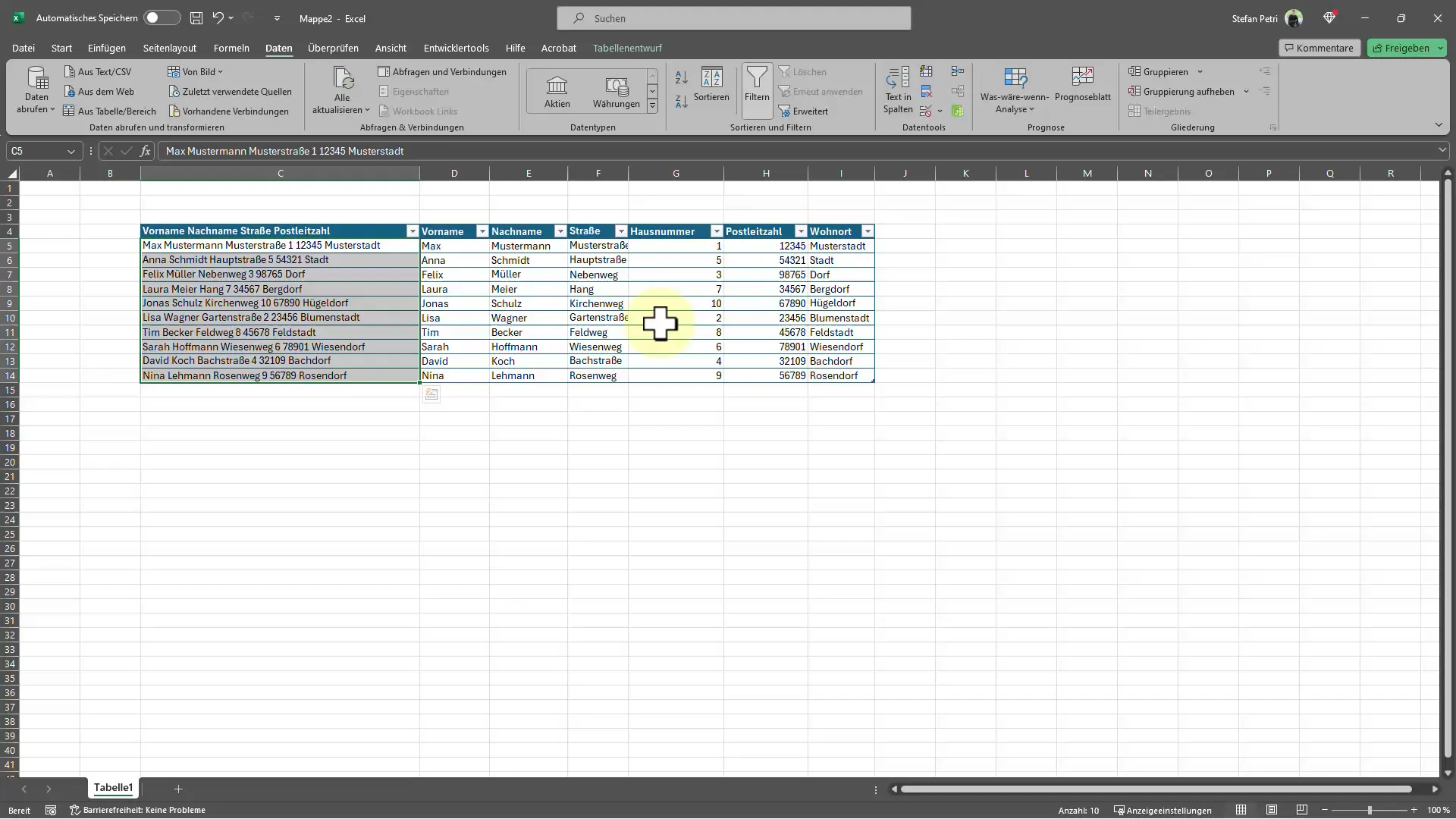Open Prognoseblatt
The width and height of the screenshot is (1456, 819).
point(1082,84)
